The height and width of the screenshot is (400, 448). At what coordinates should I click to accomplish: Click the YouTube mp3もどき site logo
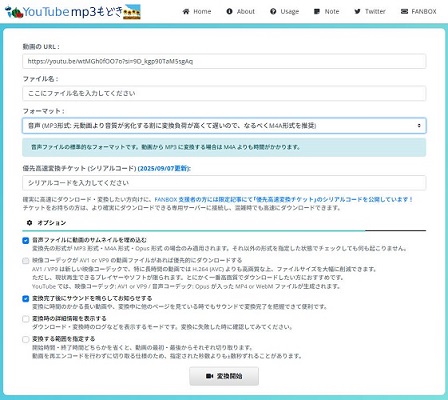click(x=73, y=12)
